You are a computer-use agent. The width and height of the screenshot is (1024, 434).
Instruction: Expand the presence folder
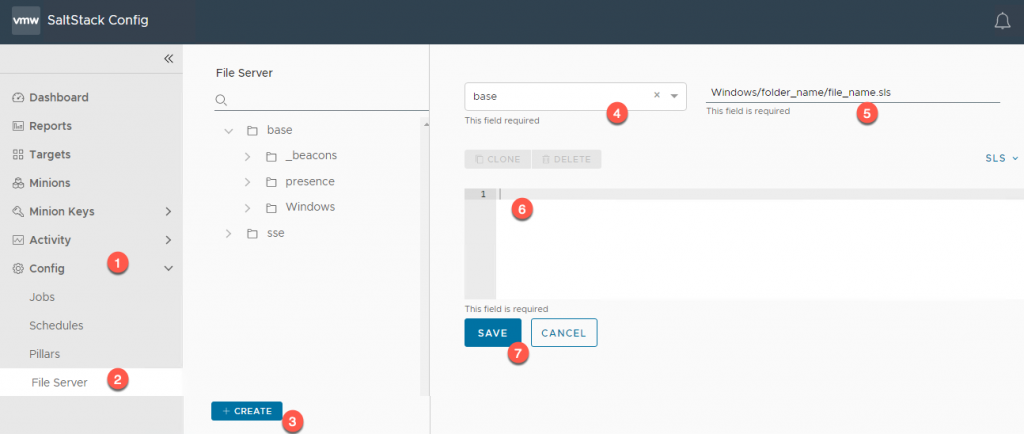pos(248,182)
